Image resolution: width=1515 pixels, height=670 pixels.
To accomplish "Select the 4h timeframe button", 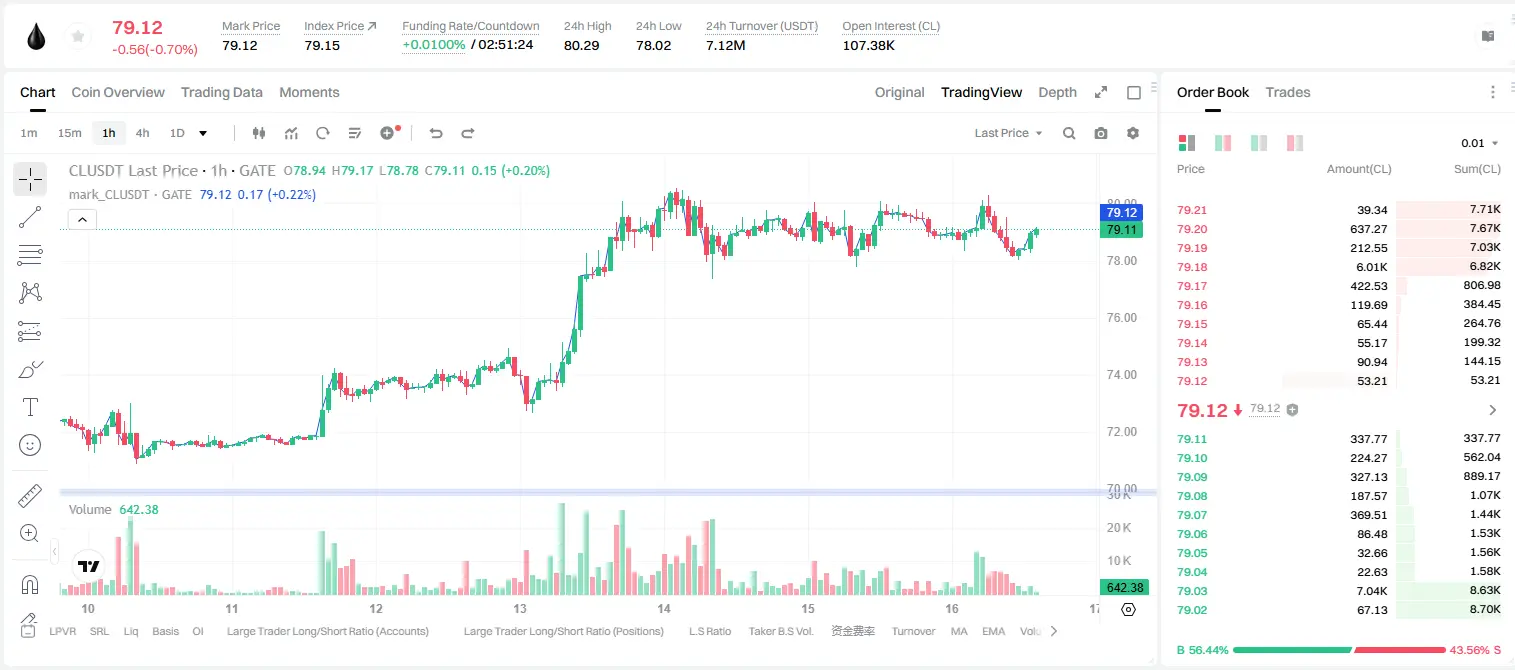I will [143, 133].
